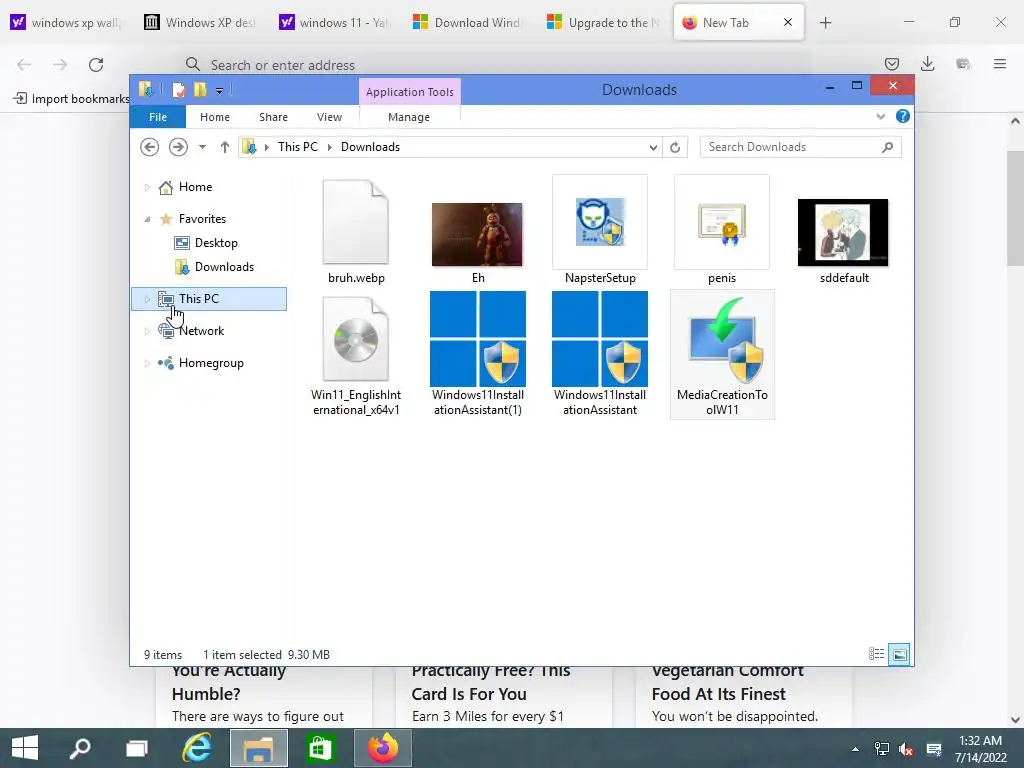Open address bar history dropdown
Image resolution: width=1024 pixels, height=768 pixels.
point(653,148)
